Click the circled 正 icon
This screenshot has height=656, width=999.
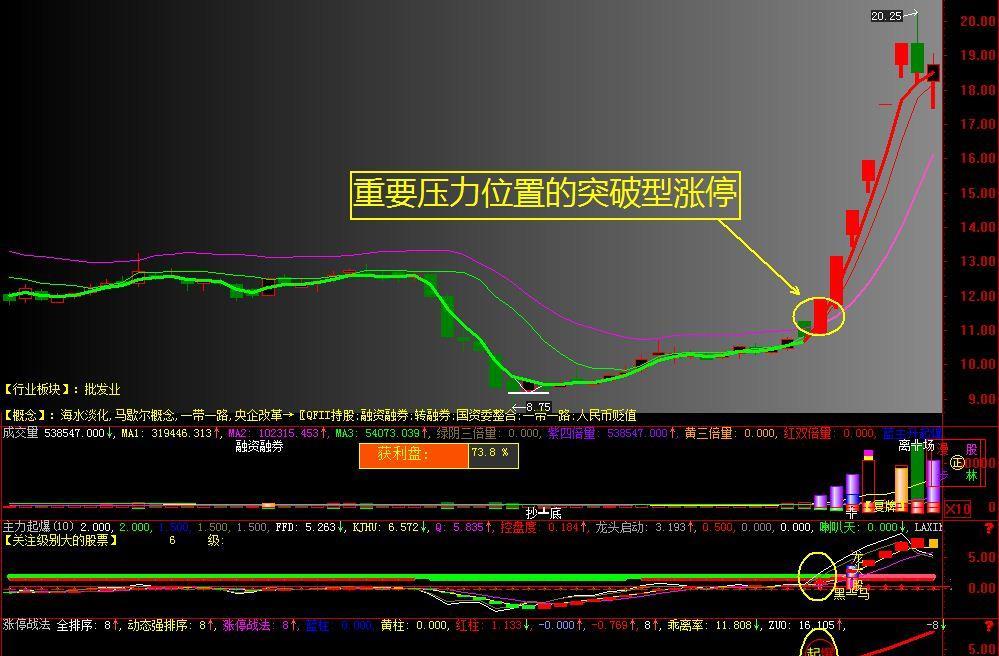(956, 463)
